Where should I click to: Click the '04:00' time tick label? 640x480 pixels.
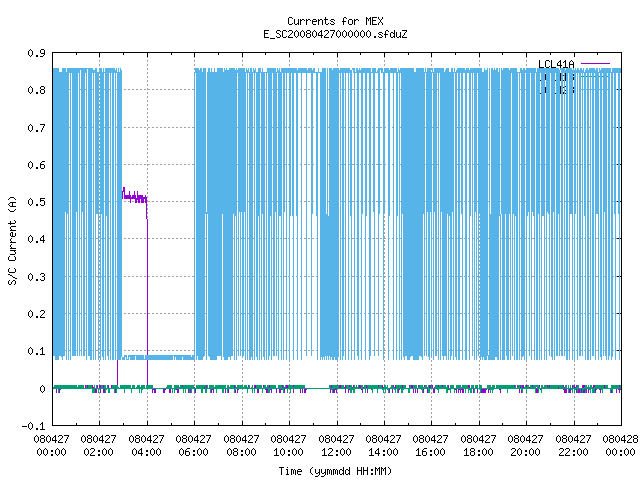click(x=146, y=452)
